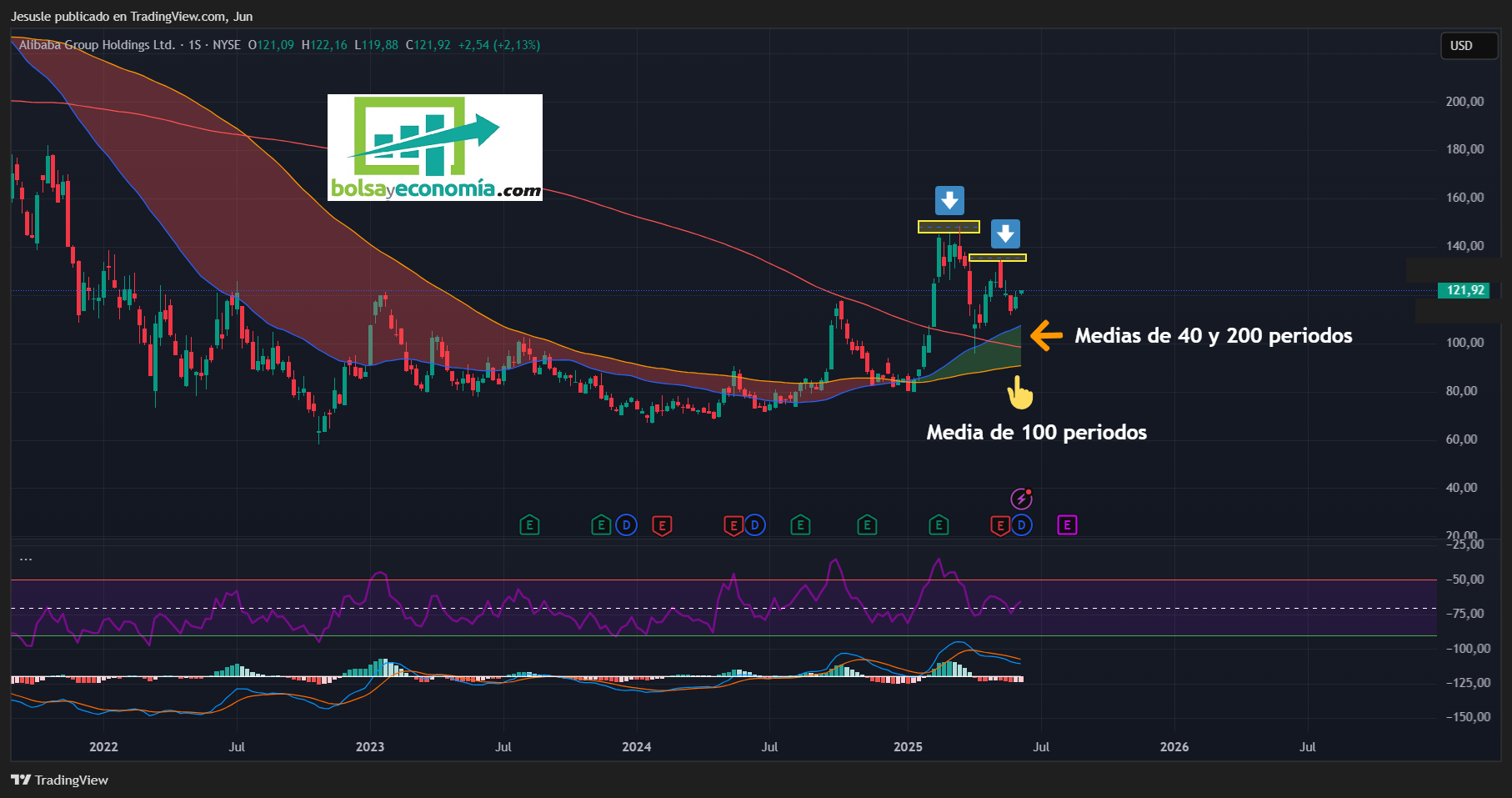Open the red earnings marker near February 2024

tap(662, 525)
